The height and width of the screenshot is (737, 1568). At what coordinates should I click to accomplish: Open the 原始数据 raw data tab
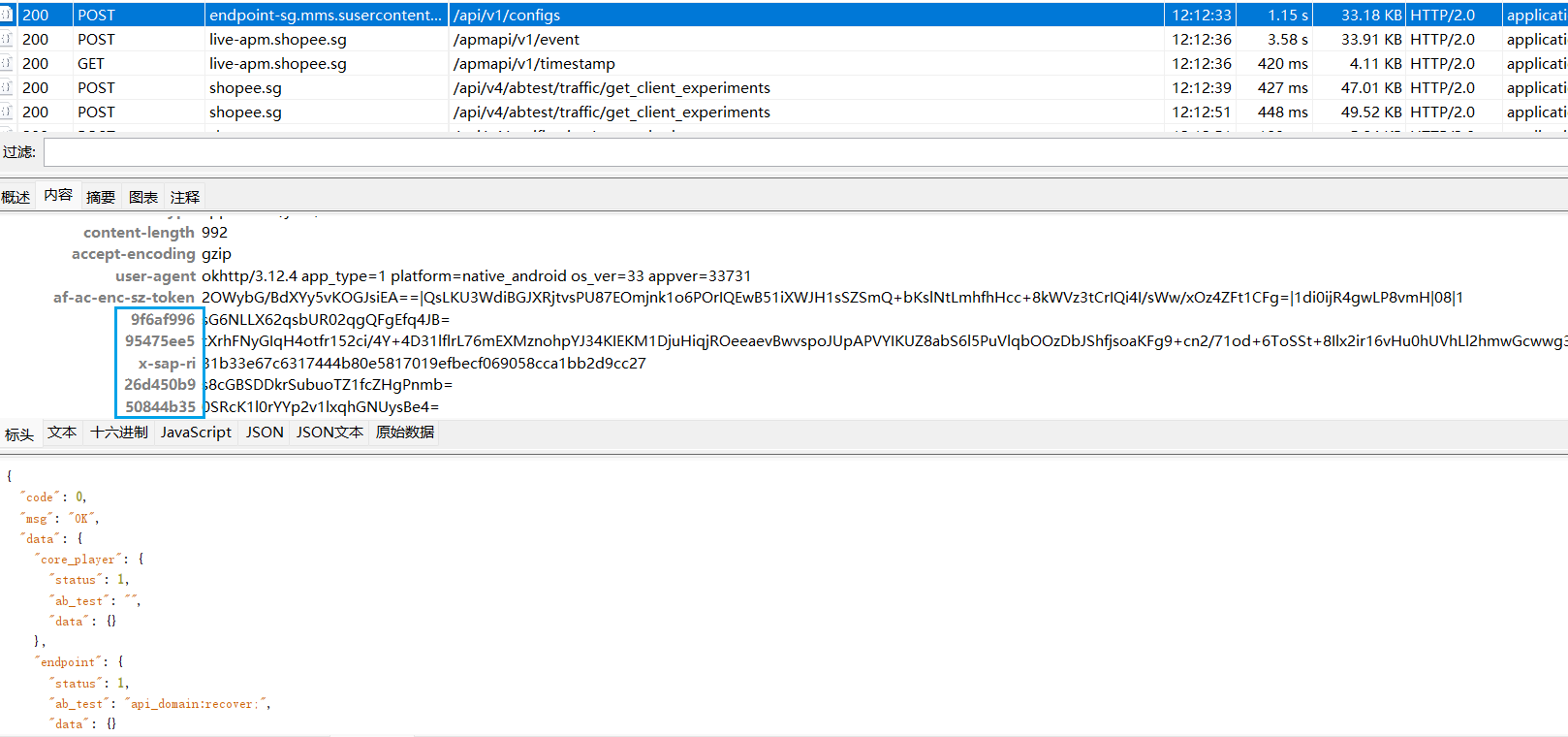[x=405, y=433]
